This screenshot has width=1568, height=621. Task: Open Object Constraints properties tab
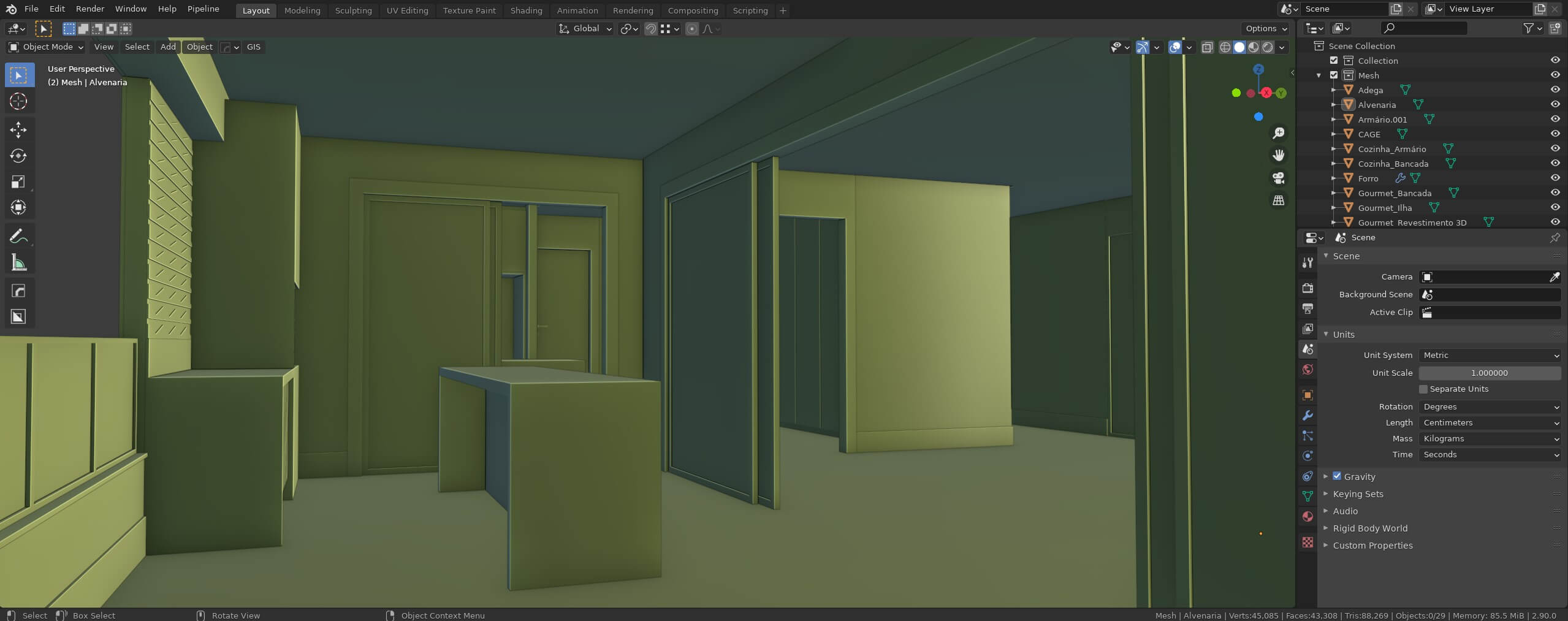click(1307, 476)
